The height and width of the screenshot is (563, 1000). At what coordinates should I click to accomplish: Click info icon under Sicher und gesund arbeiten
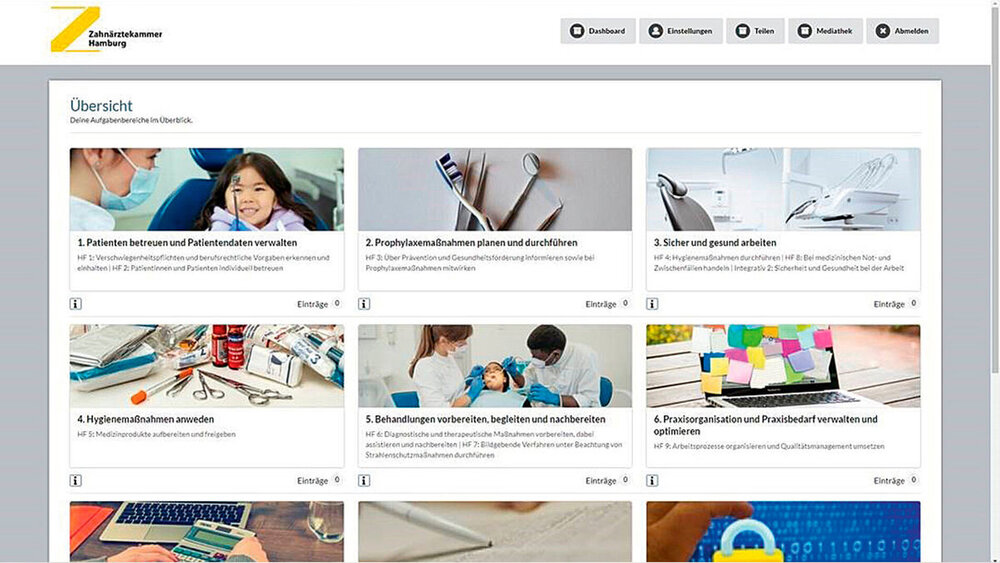tap(652, 304)
